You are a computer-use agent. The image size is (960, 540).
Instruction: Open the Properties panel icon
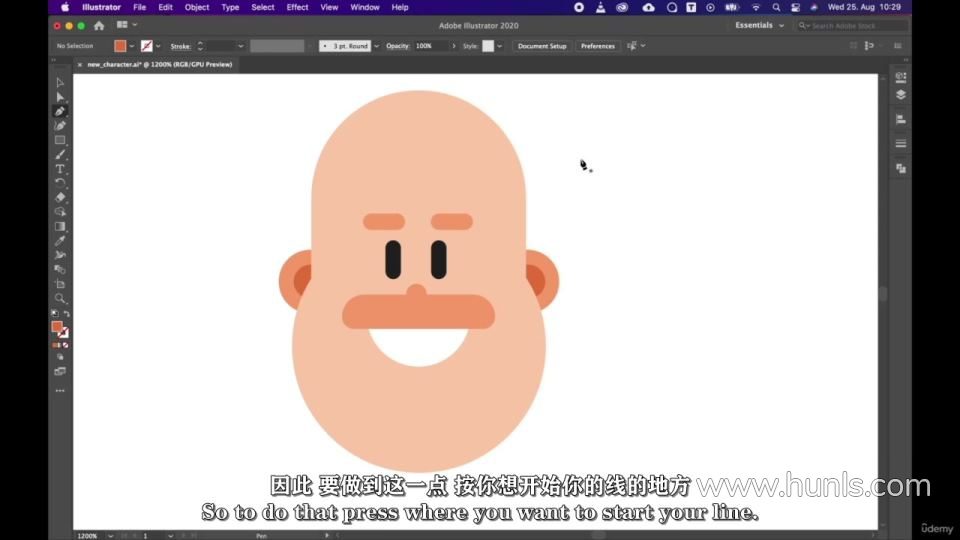click(901, 77)
